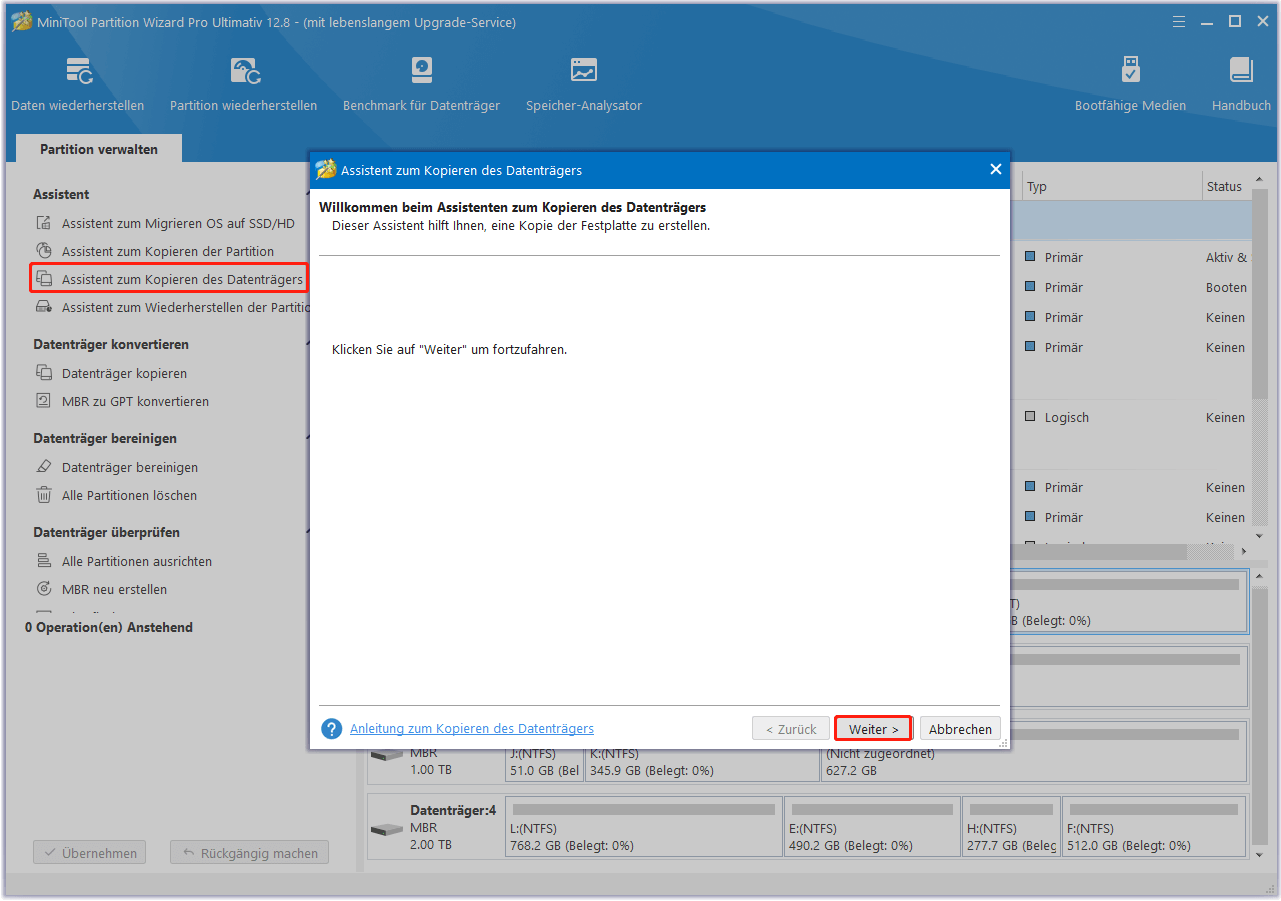This screenshot has height=901, width=1281.
Task: Open Bootfähige Medien creator
Action: (x=1130, y=84)
